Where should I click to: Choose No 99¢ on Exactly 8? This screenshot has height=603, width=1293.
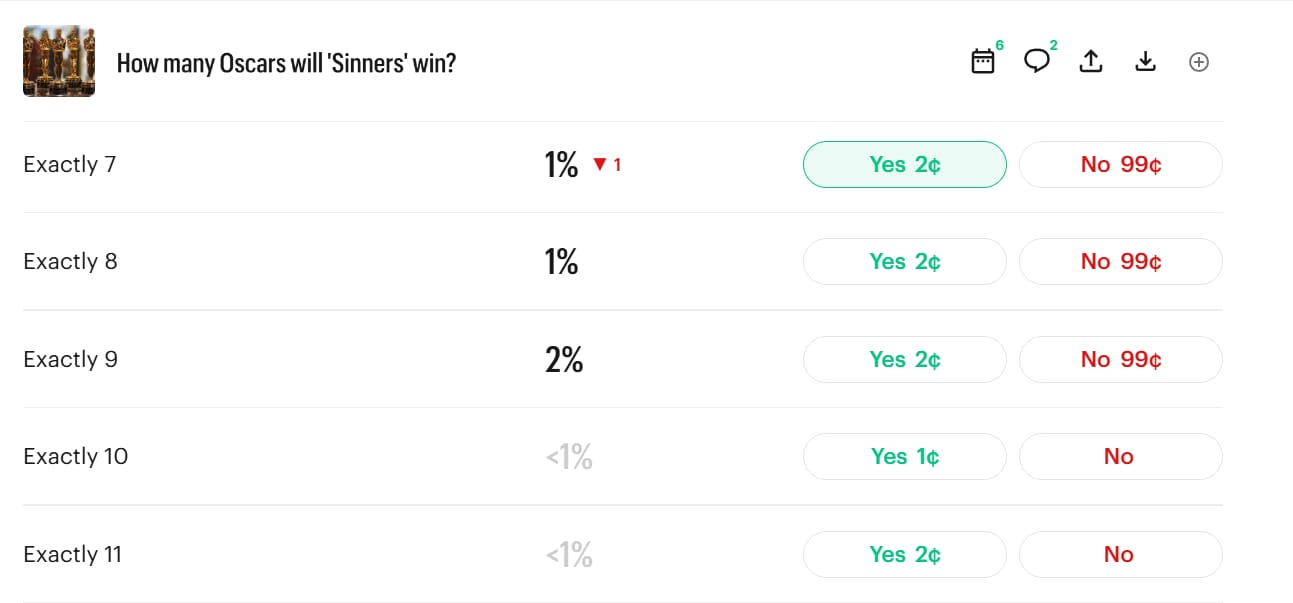point(1120,262)
